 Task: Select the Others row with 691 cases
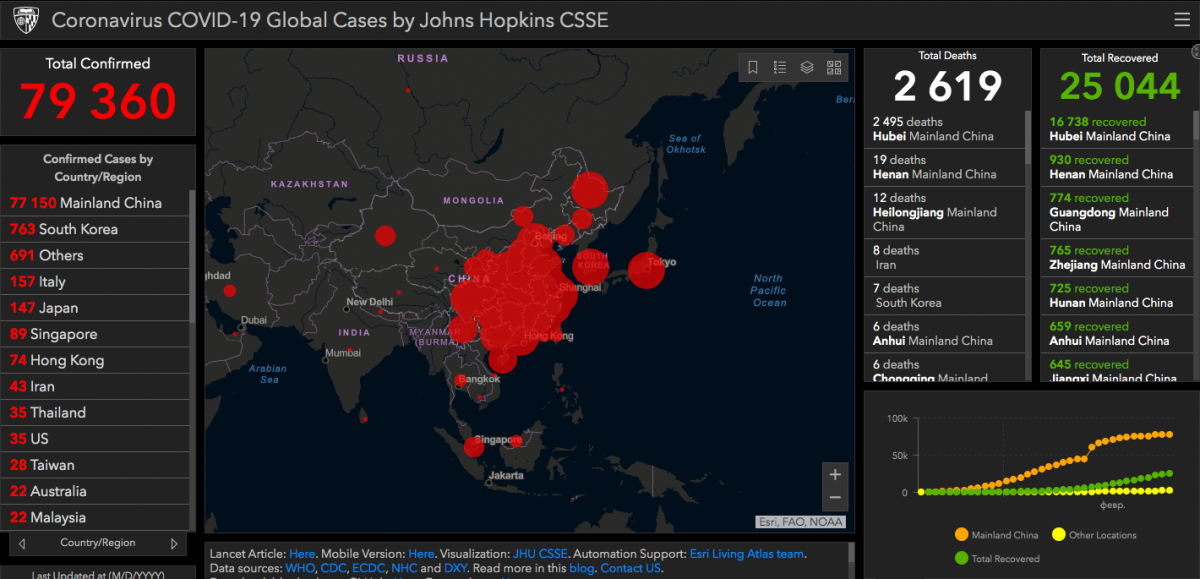(x=95, y=255)
